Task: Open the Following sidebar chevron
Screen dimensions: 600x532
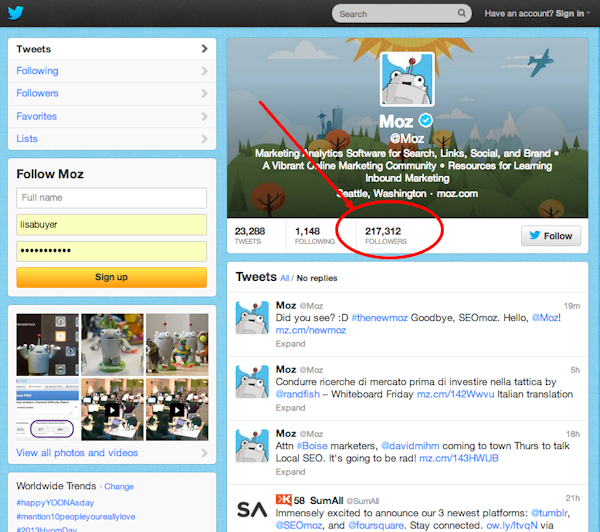Action: click(204, 71)
